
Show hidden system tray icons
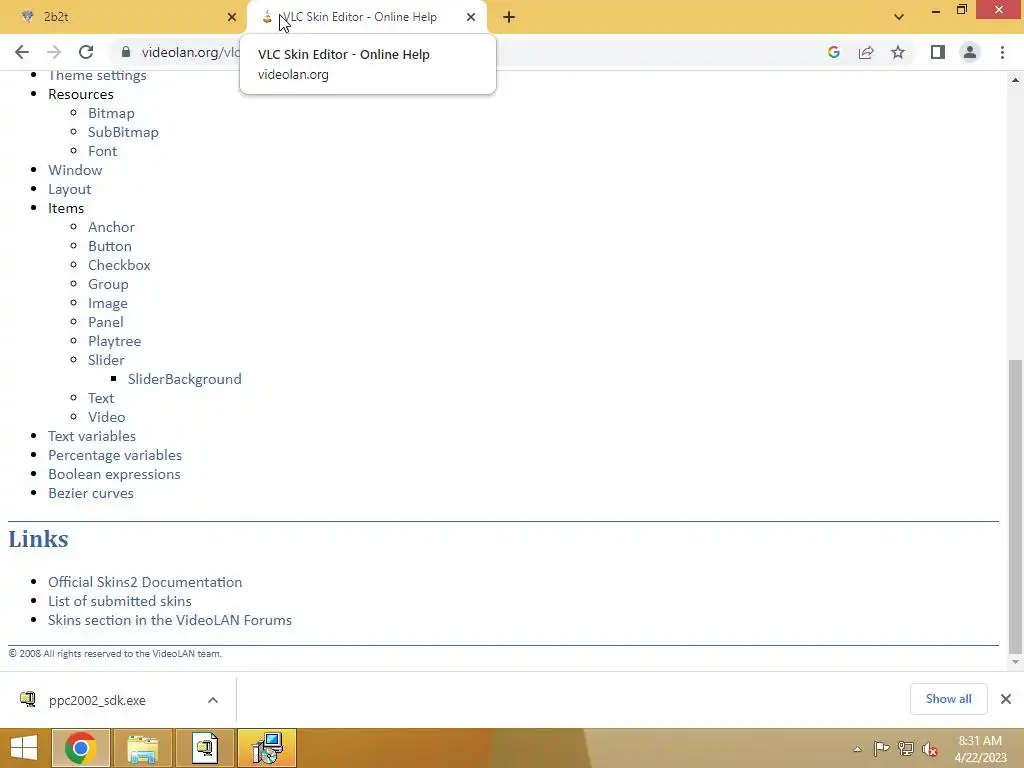(857, 749)
